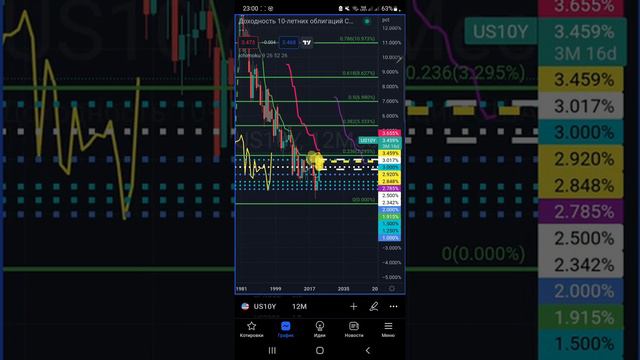Open the 12M timeframe selector

299,307
